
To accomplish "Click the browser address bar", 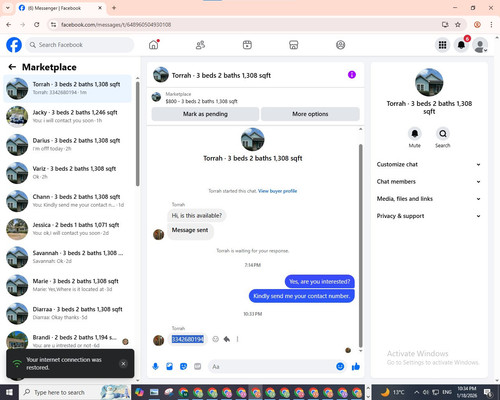I will click(247, 25).
